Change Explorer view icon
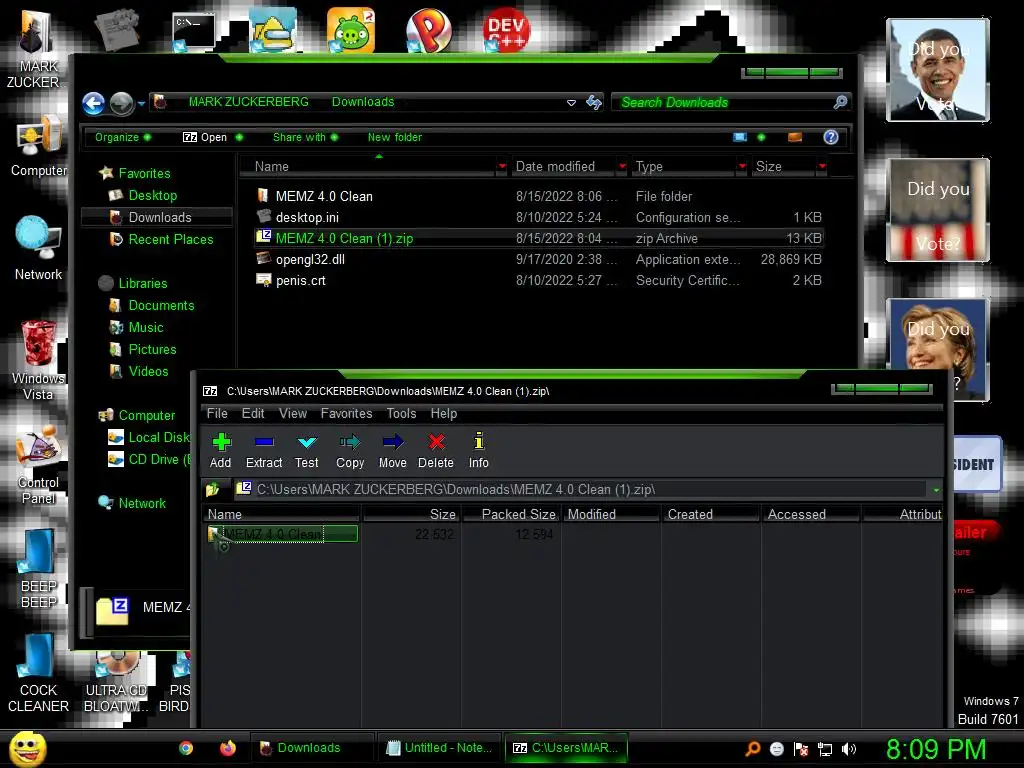This screenshot has width=1024, height=768. [x=740, y=137]
